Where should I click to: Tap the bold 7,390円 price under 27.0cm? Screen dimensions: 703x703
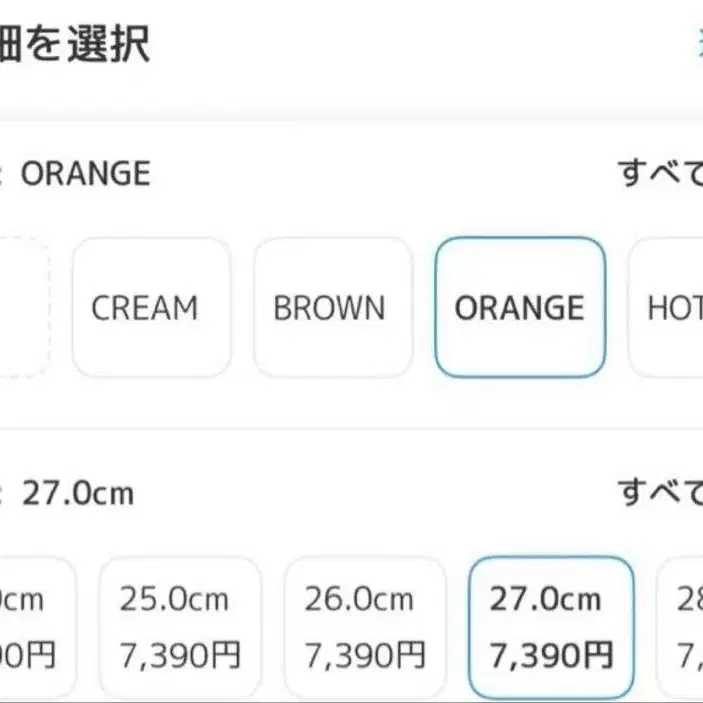point(550,656)
